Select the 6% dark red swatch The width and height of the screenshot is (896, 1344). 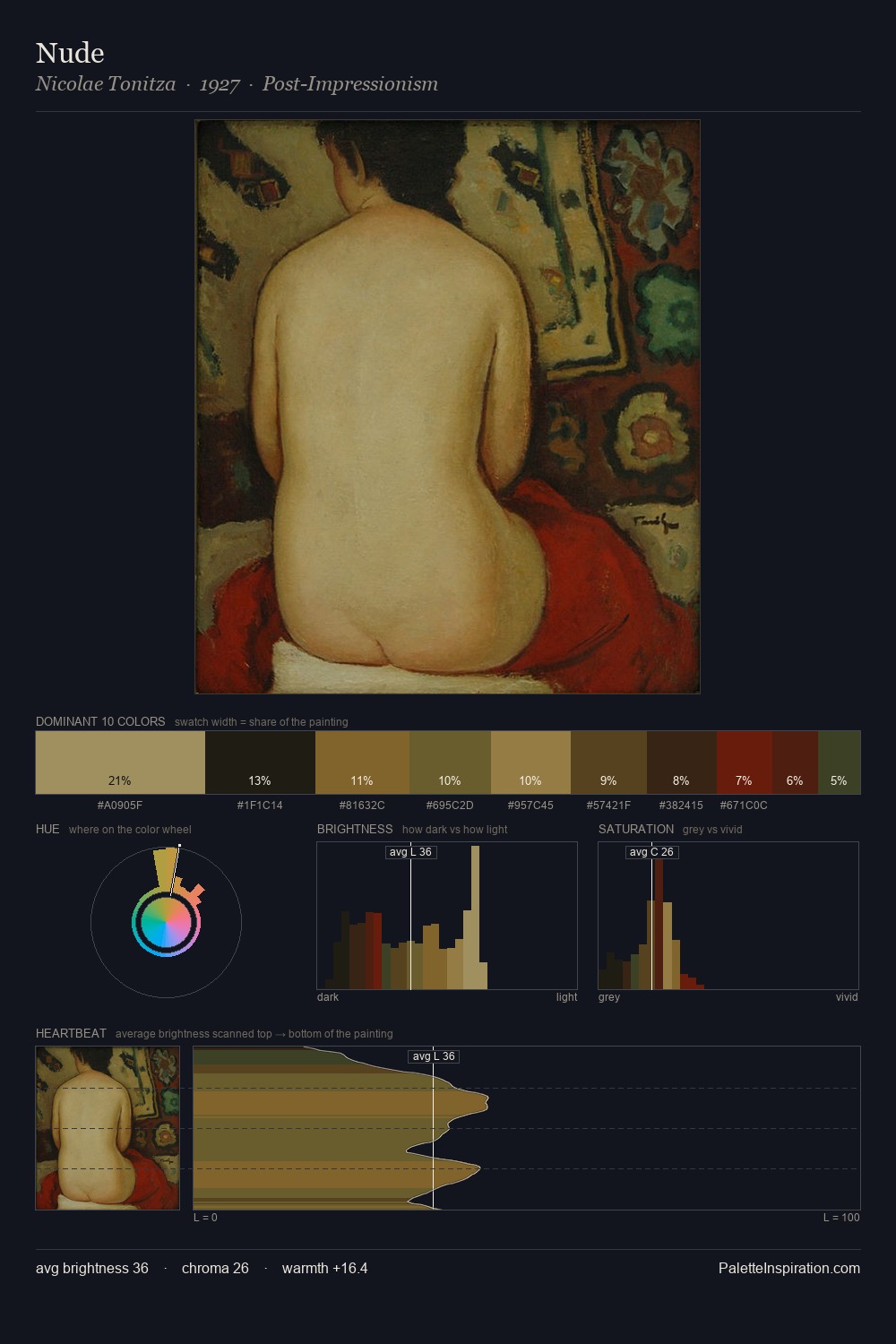pos(796,762)
